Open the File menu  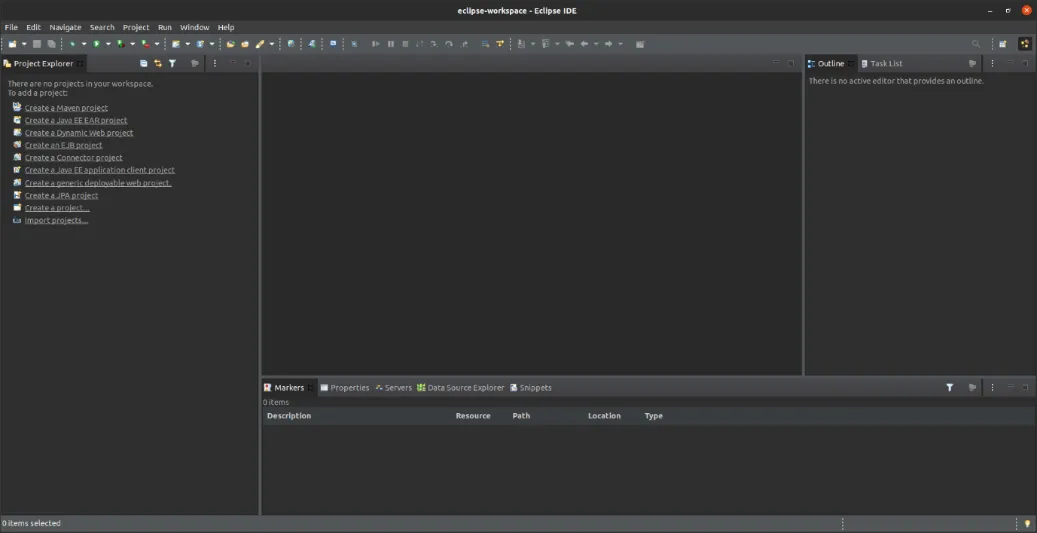click(x=11, y=27)
